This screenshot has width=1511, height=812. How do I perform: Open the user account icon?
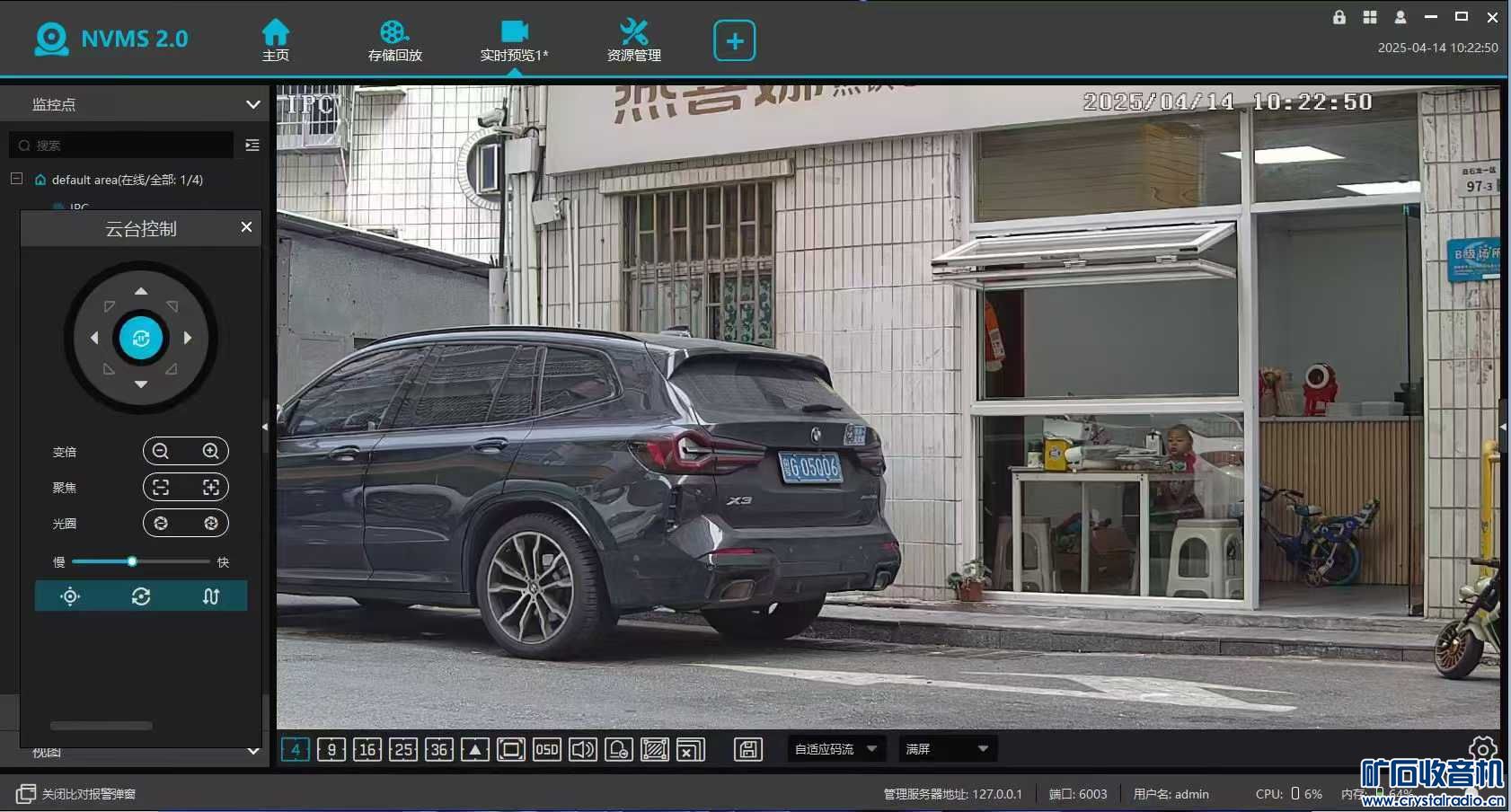point(1401,17)
